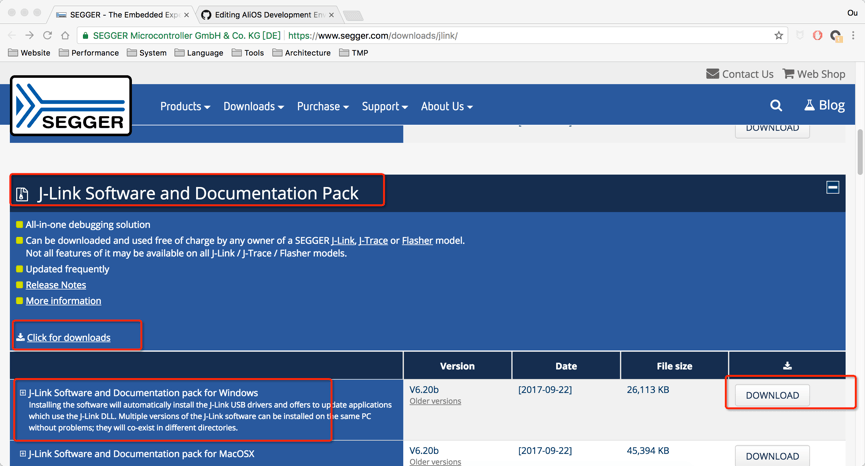
Task: Collapse the J-Link Software section with minus icon
Action: [x=832, y=188]
